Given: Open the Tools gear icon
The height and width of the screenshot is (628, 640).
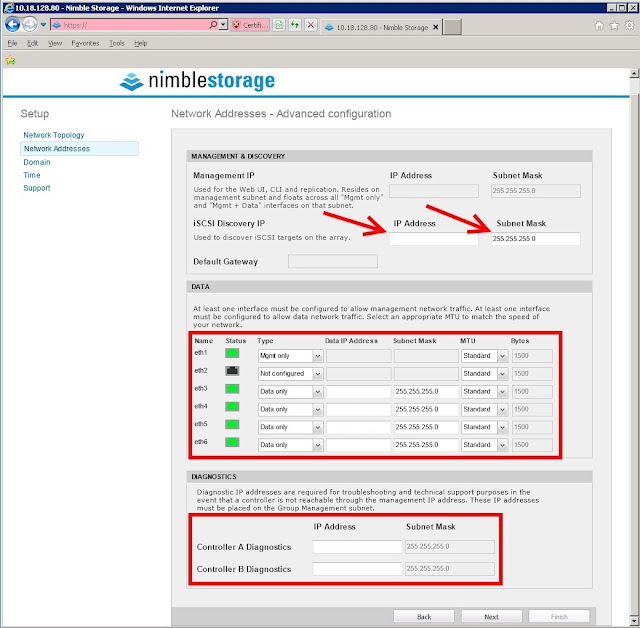Looking at the screenshot, I should pos(629,26).
